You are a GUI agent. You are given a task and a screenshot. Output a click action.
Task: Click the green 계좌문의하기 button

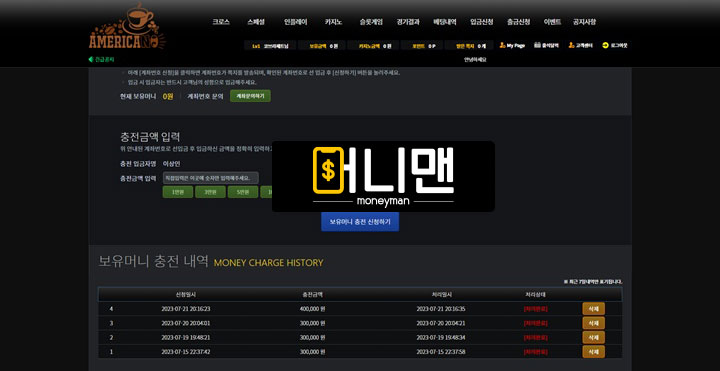250,96
